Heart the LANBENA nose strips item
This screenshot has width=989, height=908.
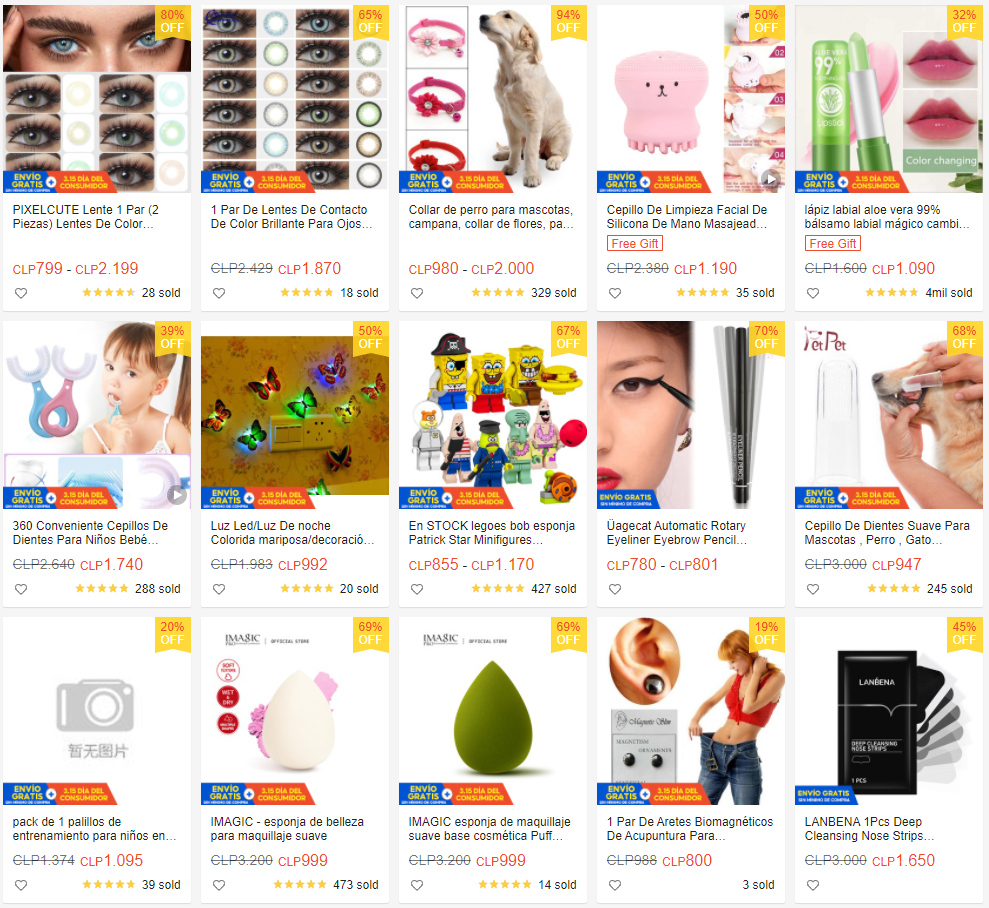pyautogui.click(x=813, y=885)
